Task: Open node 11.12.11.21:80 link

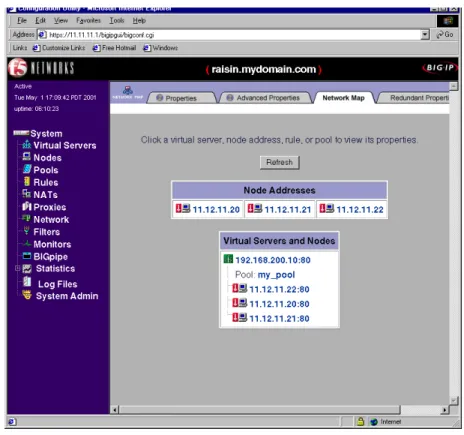Action: pyautogui.click(x=279, y=318)
